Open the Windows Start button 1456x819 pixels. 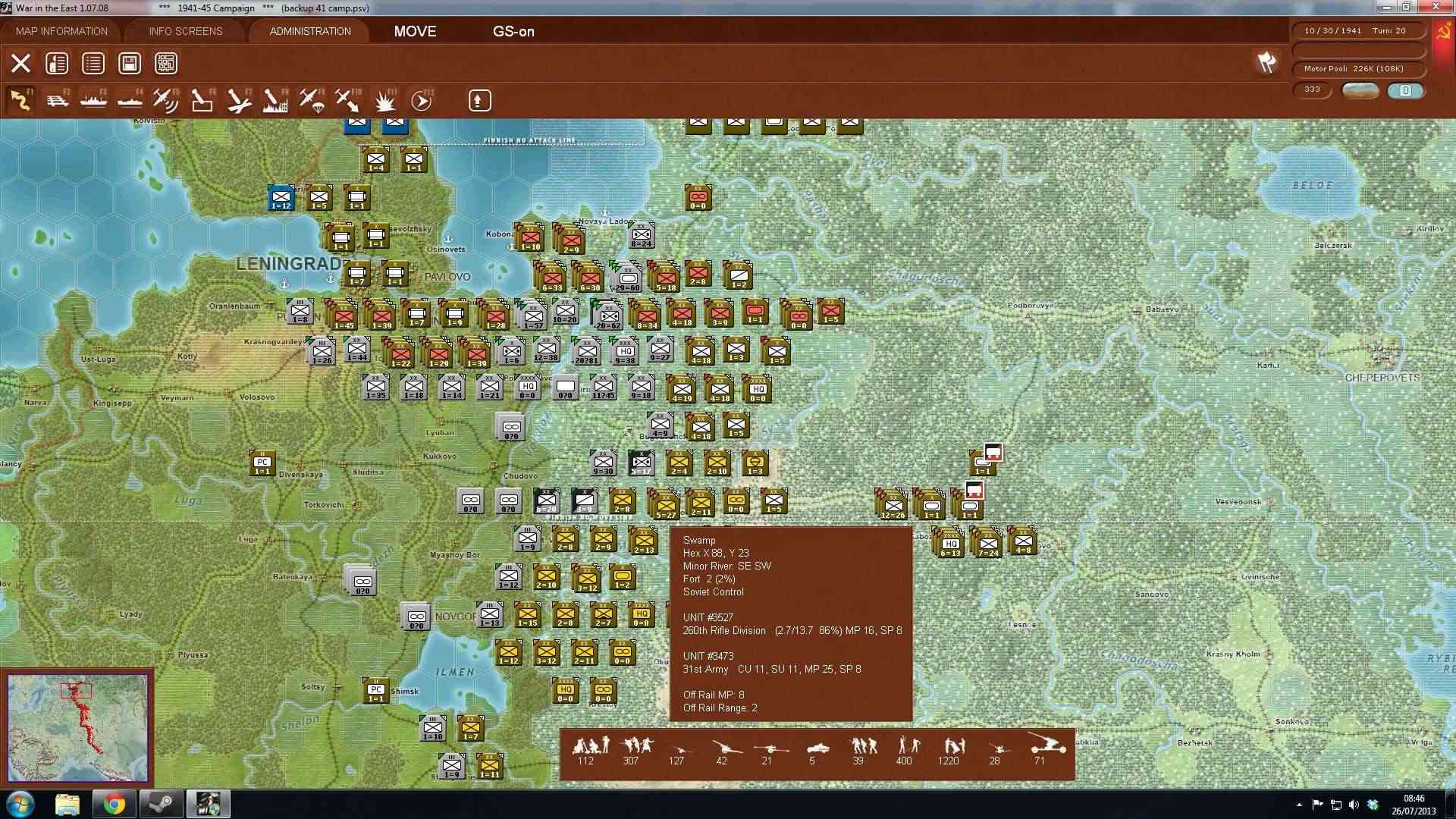pos(20,804)
